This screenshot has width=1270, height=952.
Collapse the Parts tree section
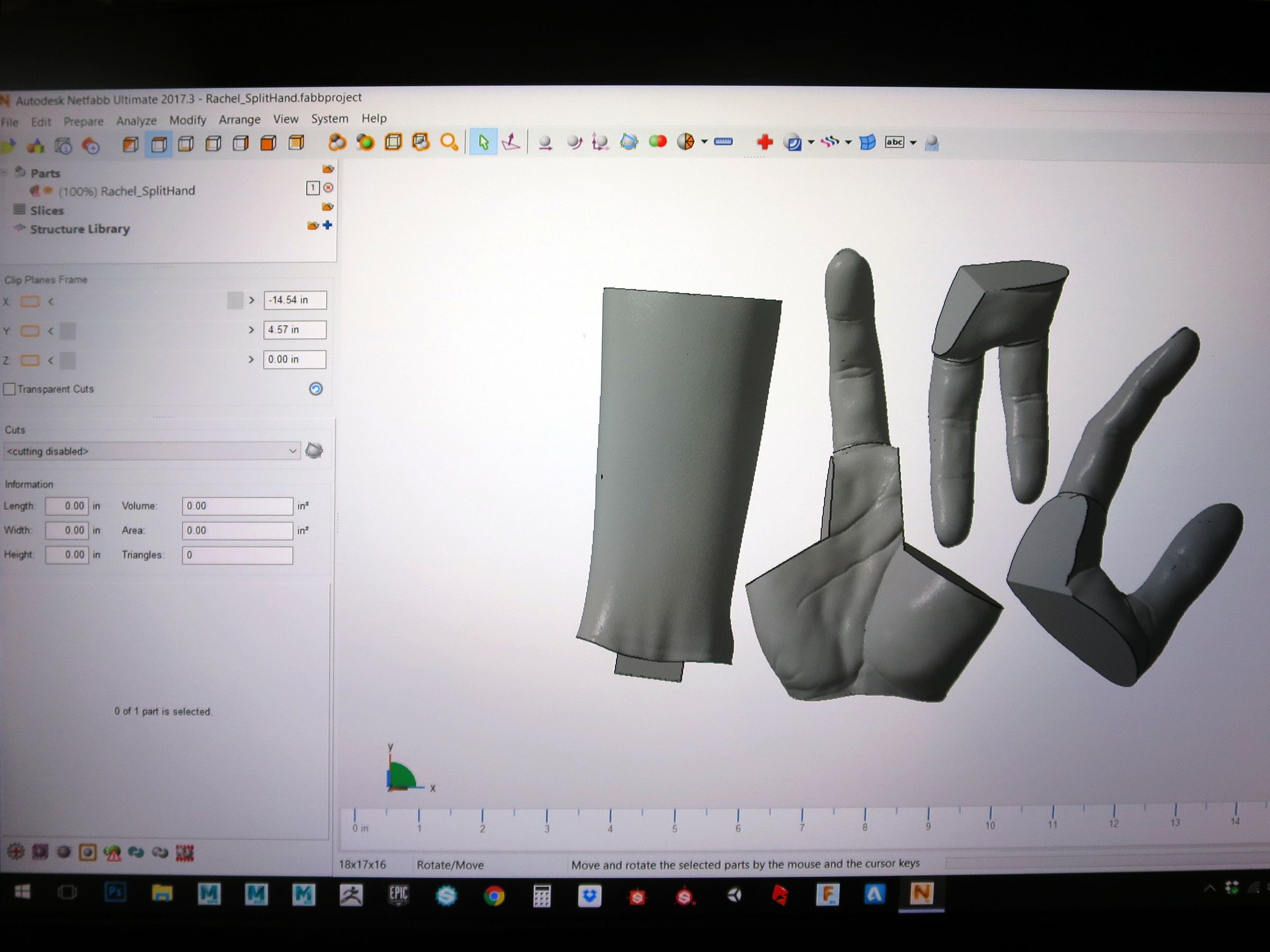click(5, 172)
